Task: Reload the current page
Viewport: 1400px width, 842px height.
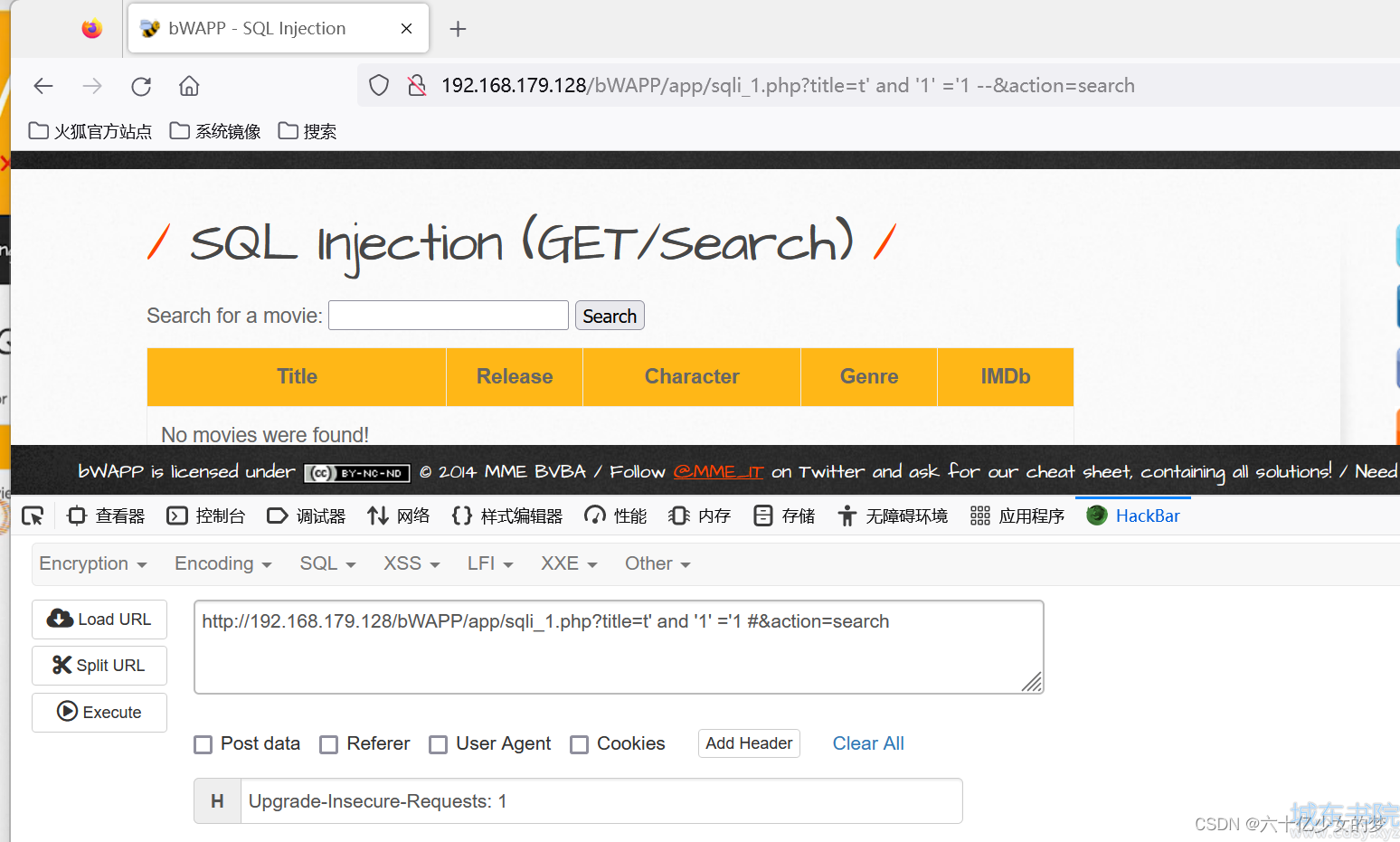Action: pyautogui.click(x=141, y=86)
